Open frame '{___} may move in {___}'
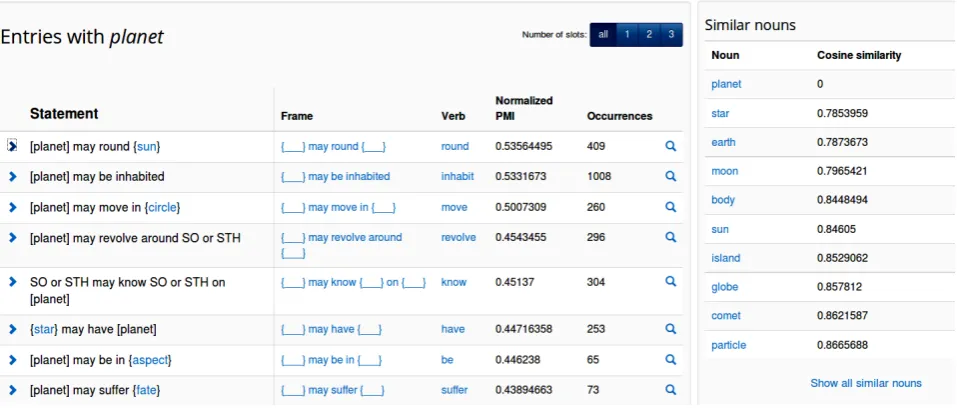The width and height of the screenshot is (957, 410). [338, 207]
